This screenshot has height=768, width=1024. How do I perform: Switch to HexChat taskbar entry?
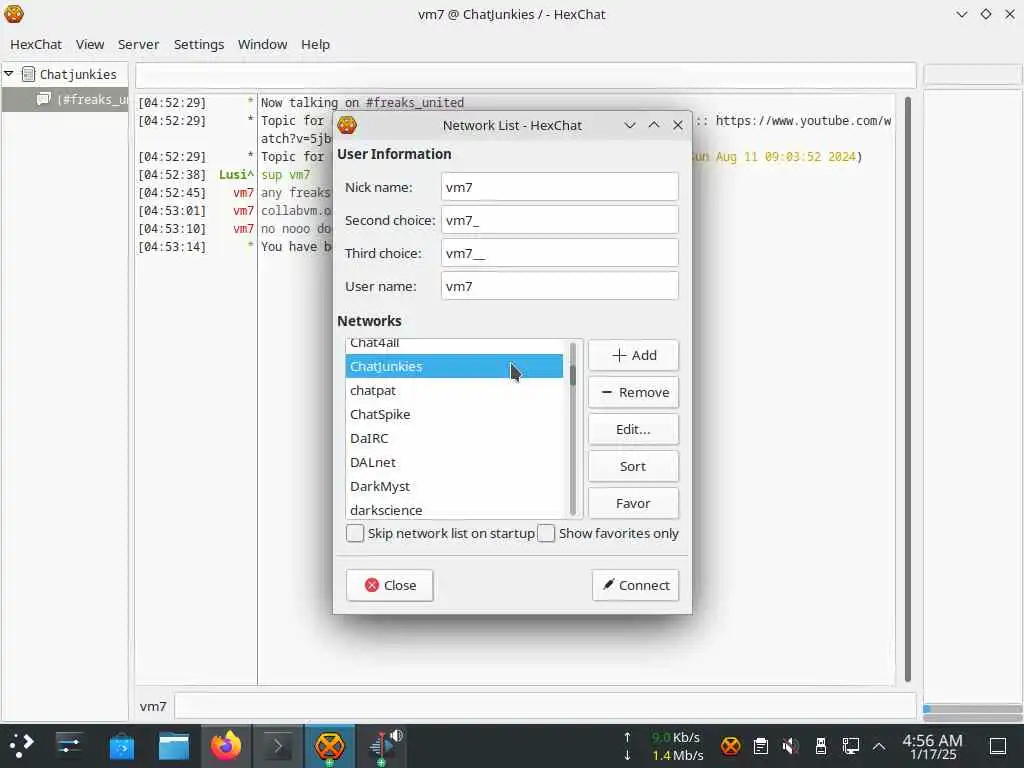(330, 745)
